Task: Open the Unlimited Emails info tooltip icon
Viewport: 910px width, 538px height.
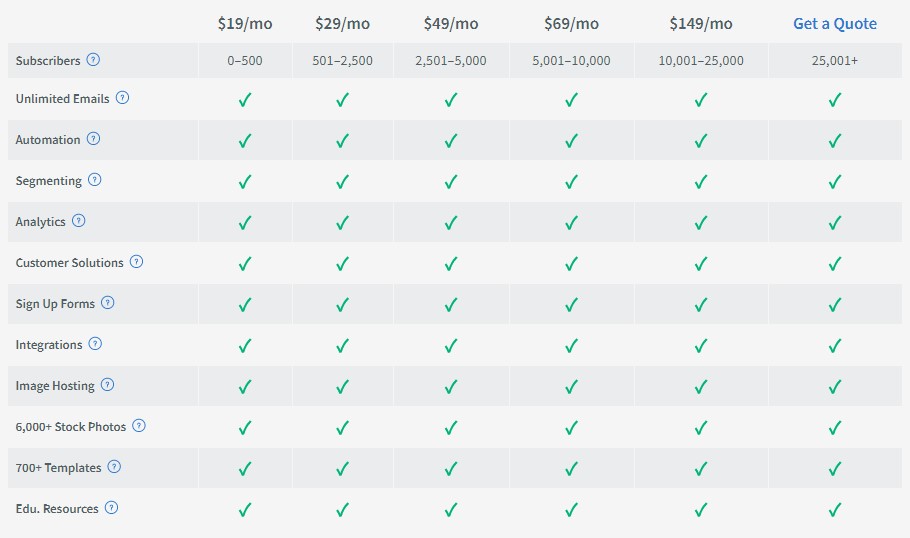Action: tap(122, 98)
